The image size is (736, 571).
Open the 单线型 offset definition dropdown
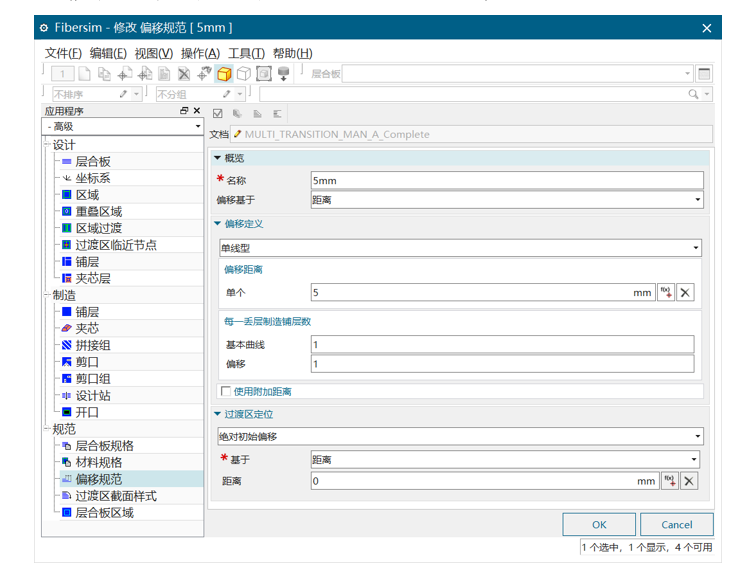coord(460,247)
